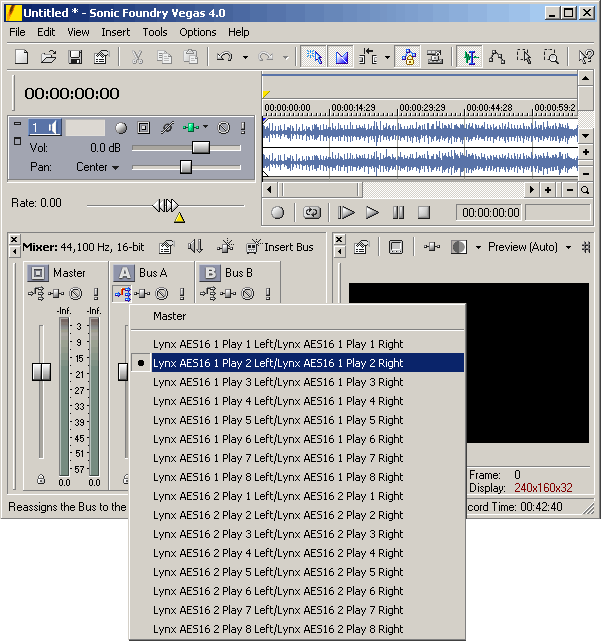Click the Redo arrow icon
This screenshot has width=601, height=641.
click(x=266, y=56)
